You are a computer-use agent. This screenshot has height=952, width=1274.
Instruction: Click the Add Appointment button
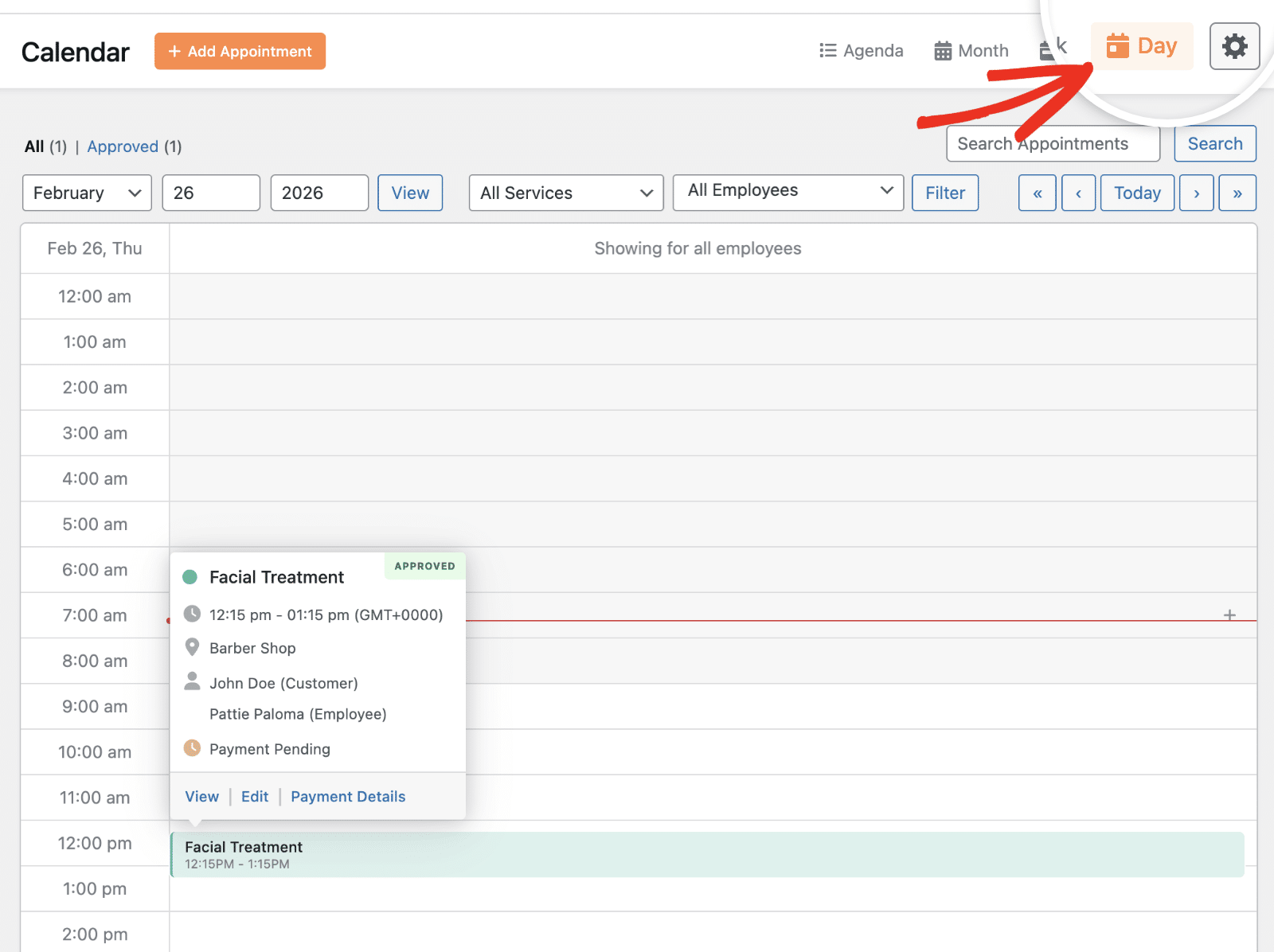click(240, 51)
